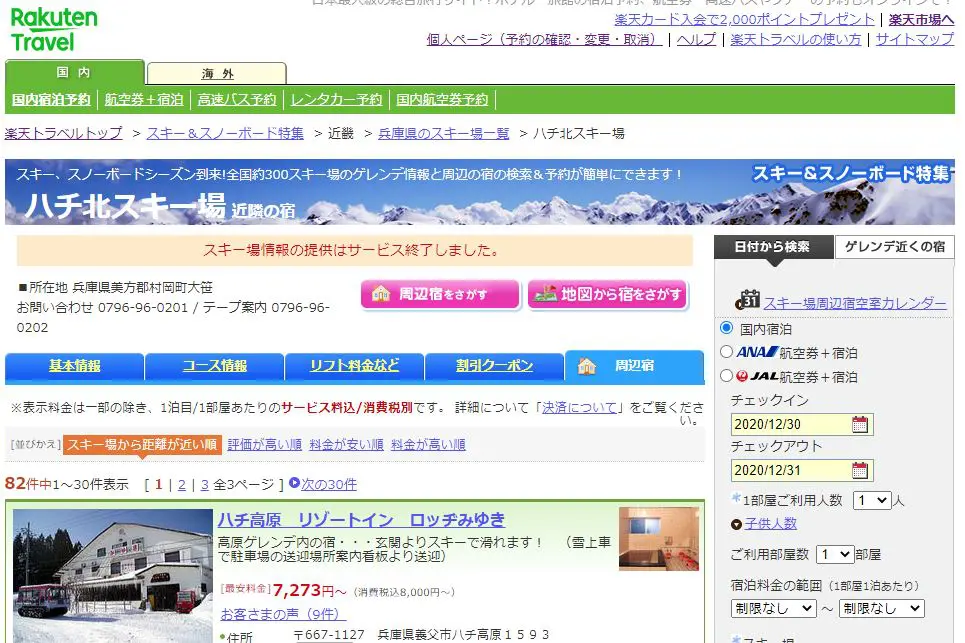Open 1部屋ご利用人数 dropdown
This screenshot has width=965, height=643.
(871, 500)
